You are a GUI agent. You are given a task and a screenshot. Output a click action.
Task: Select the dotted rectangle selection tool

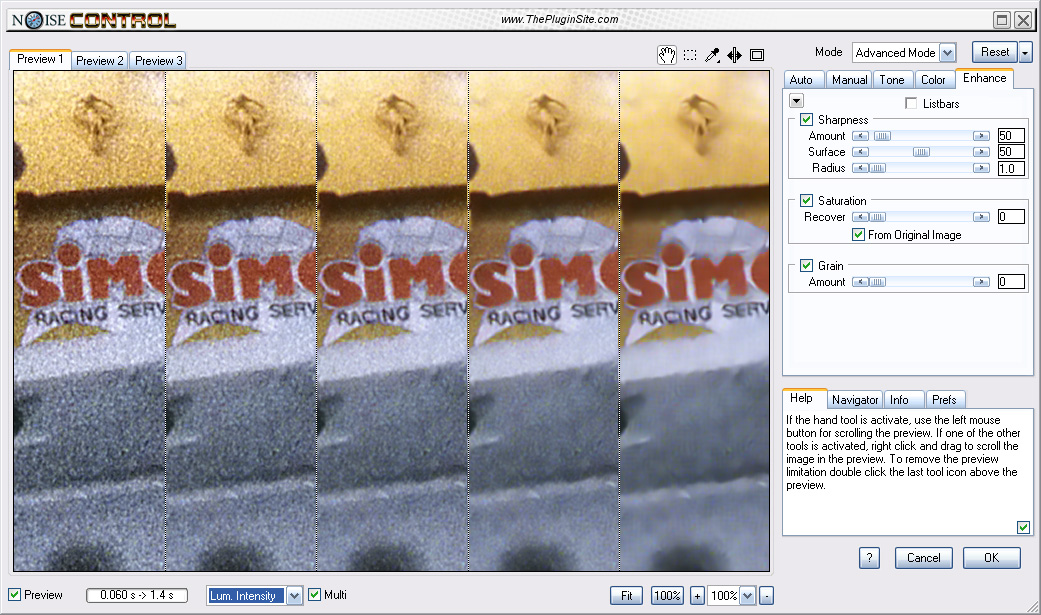coord(690,55)
